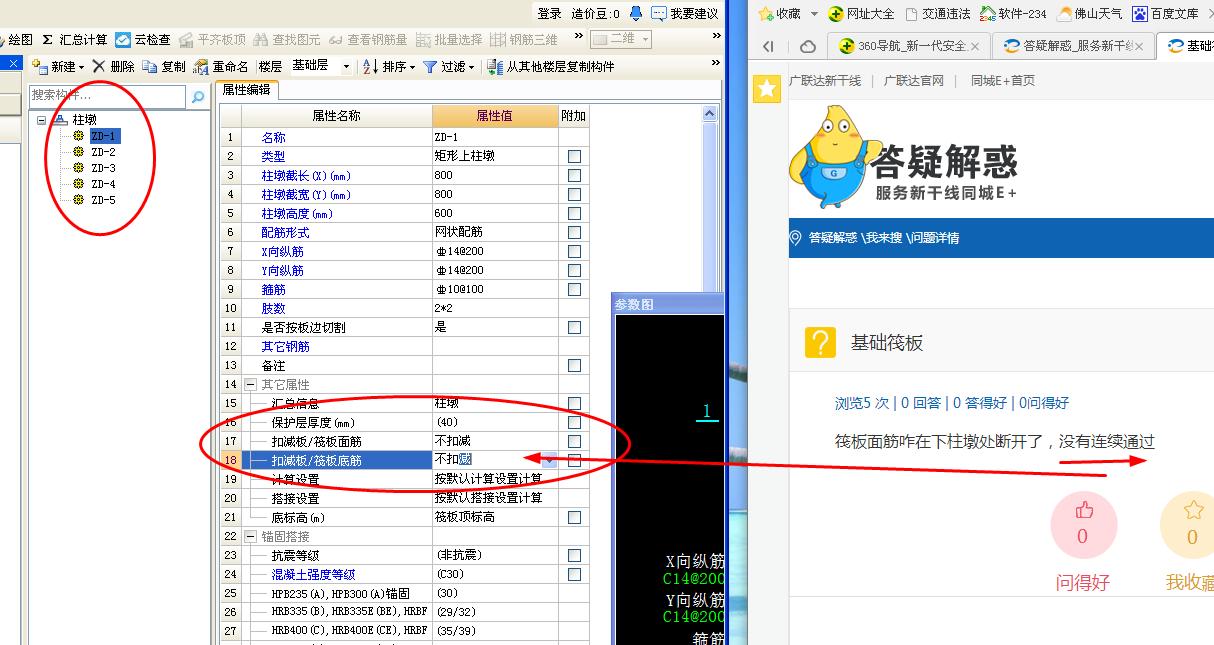The image size is (1214, 645).
Task: Open 查看钢筋量 tool
Action: 335,40
